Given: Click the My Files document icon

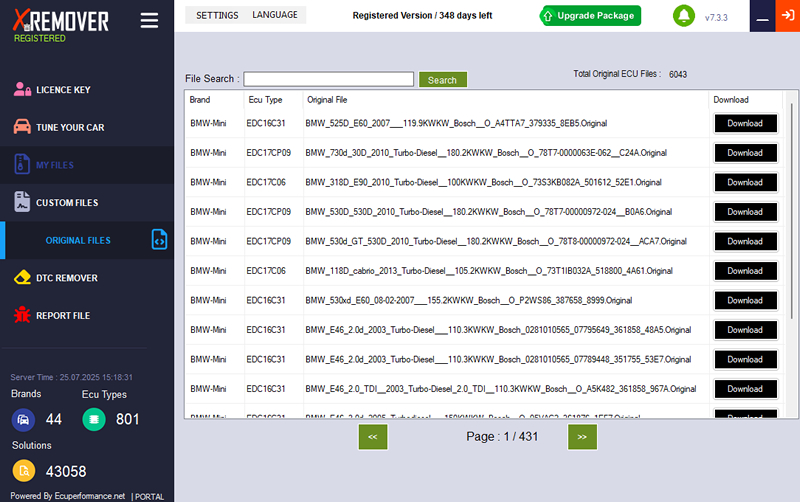Looking at the screenshot, I should tap(22, 164).
